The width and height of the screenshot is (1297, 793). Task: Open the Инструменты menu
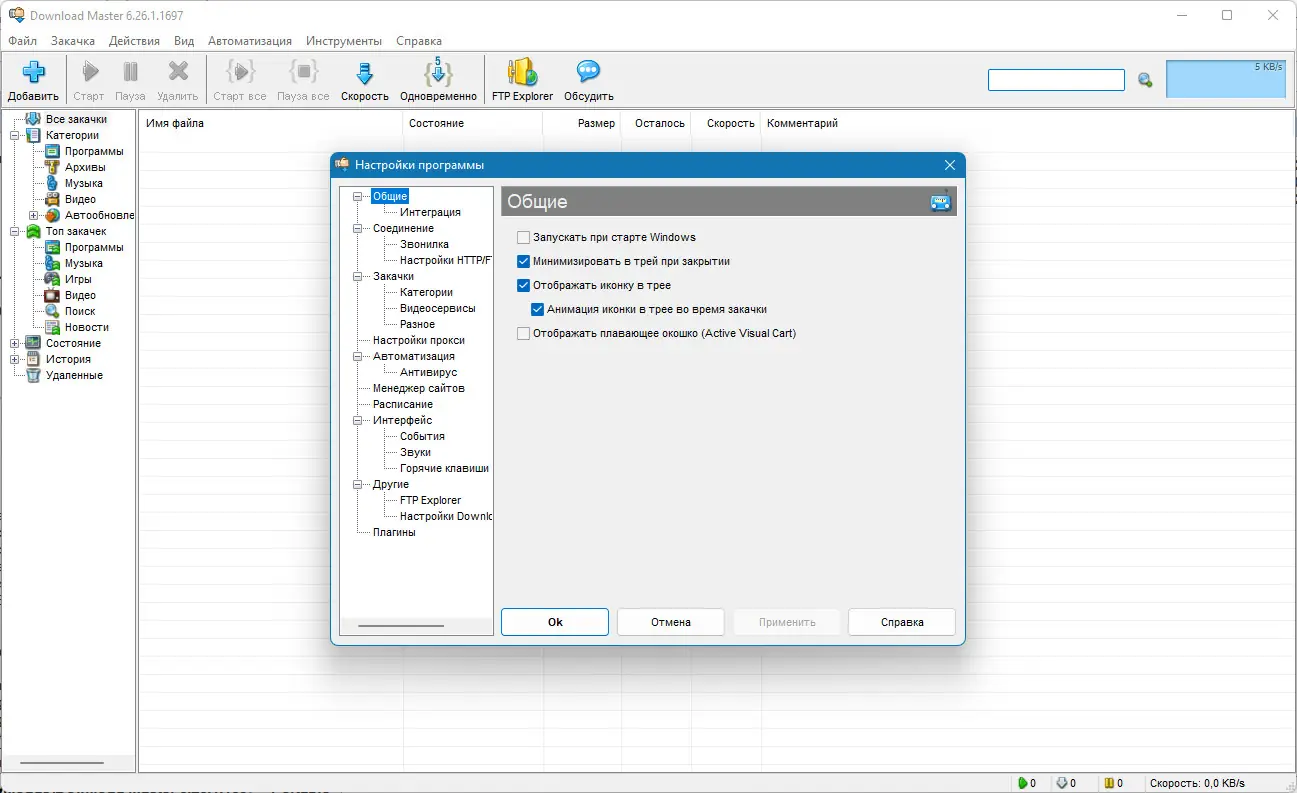344,41
